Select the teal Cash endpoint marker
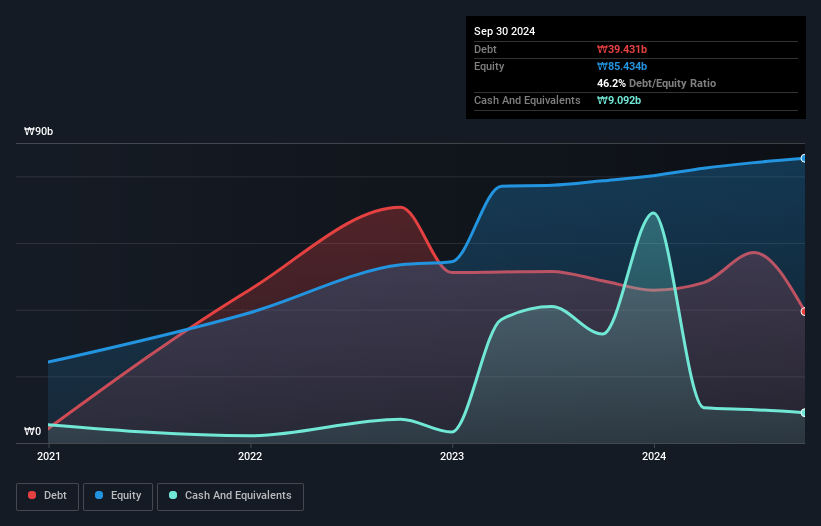 (804, 412)
